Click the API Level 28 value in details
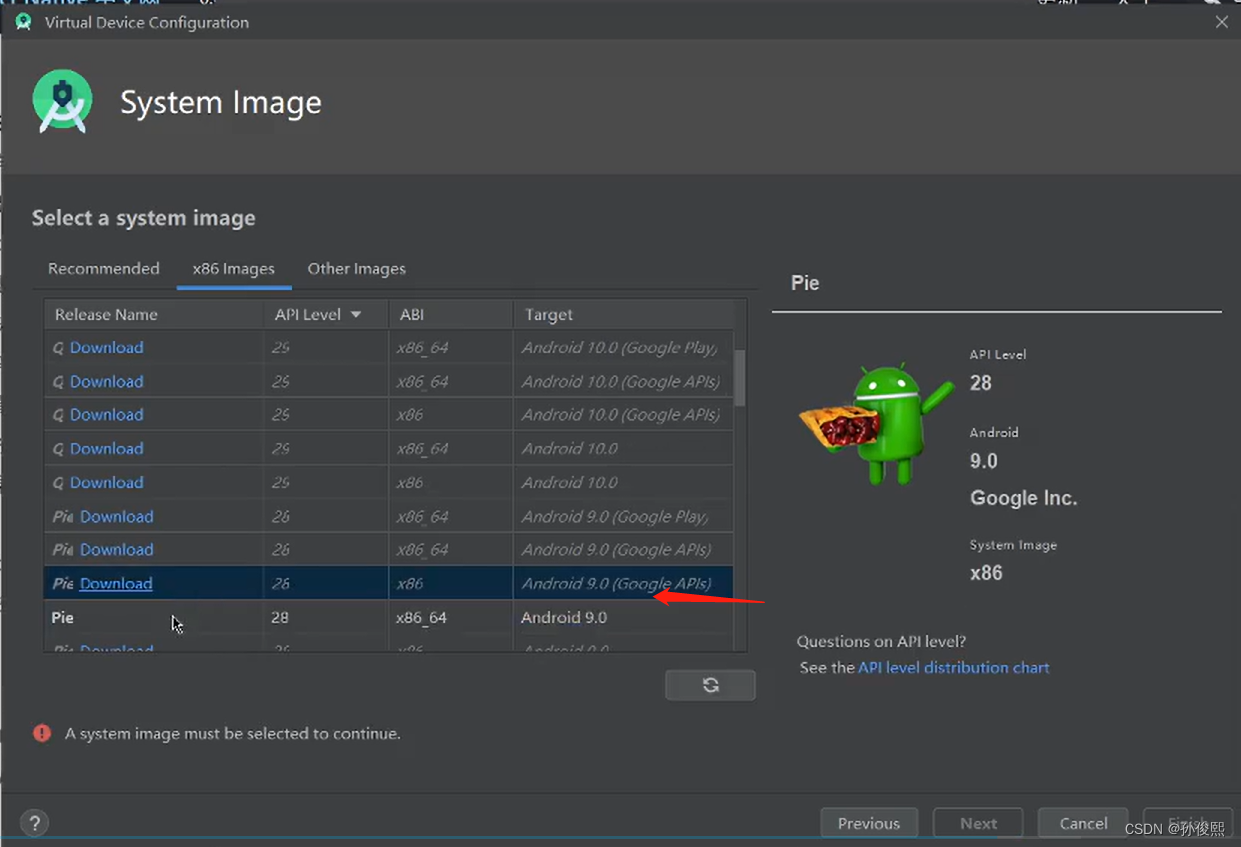The image size is (1241, 847). tap(981, 383)
